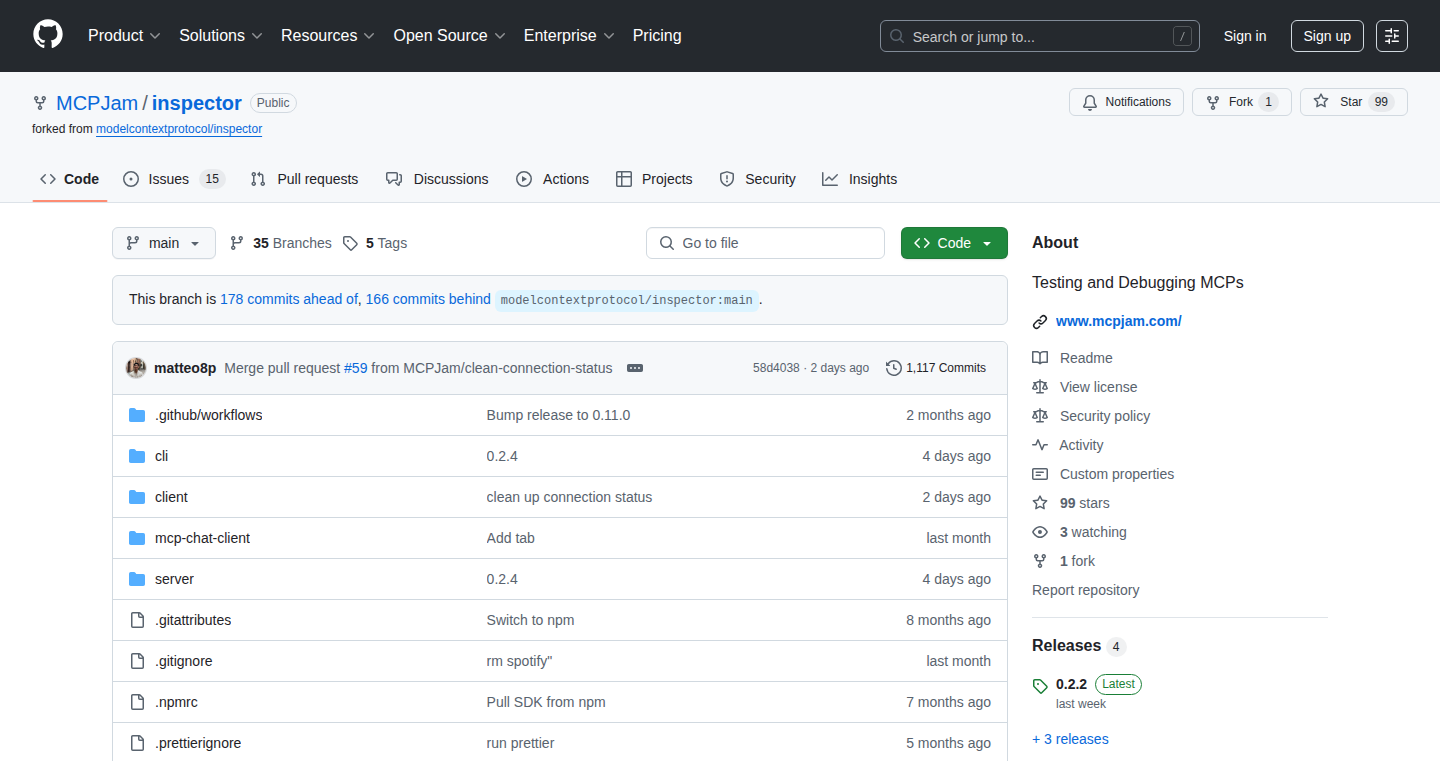Open the main branch selector dropdown
This screenshot has height=761, width=1440.
pyautogui.click(x=164, y=243)
